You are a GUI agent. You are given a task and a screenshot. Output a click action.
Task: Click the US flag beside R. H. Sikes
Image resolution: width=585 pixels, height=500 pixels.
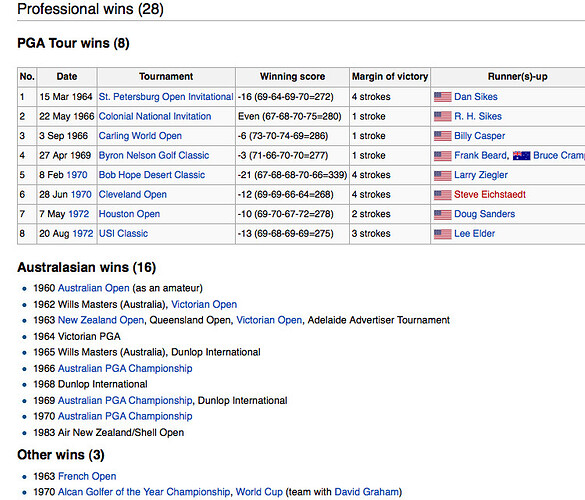tap(442, 116)
